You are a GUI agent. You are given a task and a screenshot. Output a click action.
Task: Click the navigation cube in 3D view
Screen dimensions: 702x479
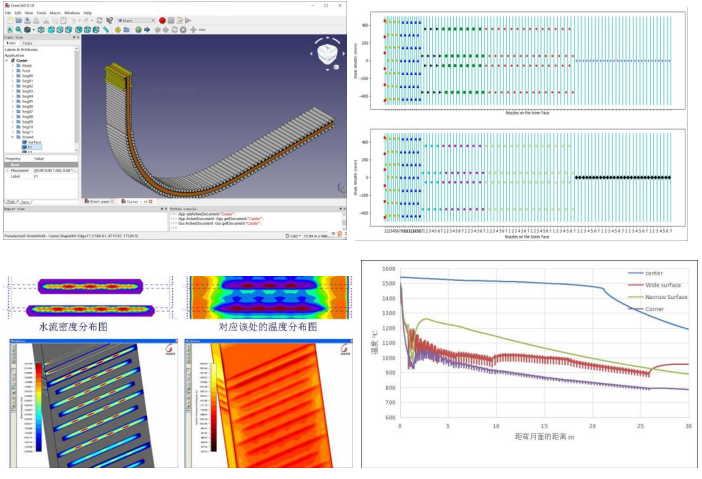[x=328, y=54]
